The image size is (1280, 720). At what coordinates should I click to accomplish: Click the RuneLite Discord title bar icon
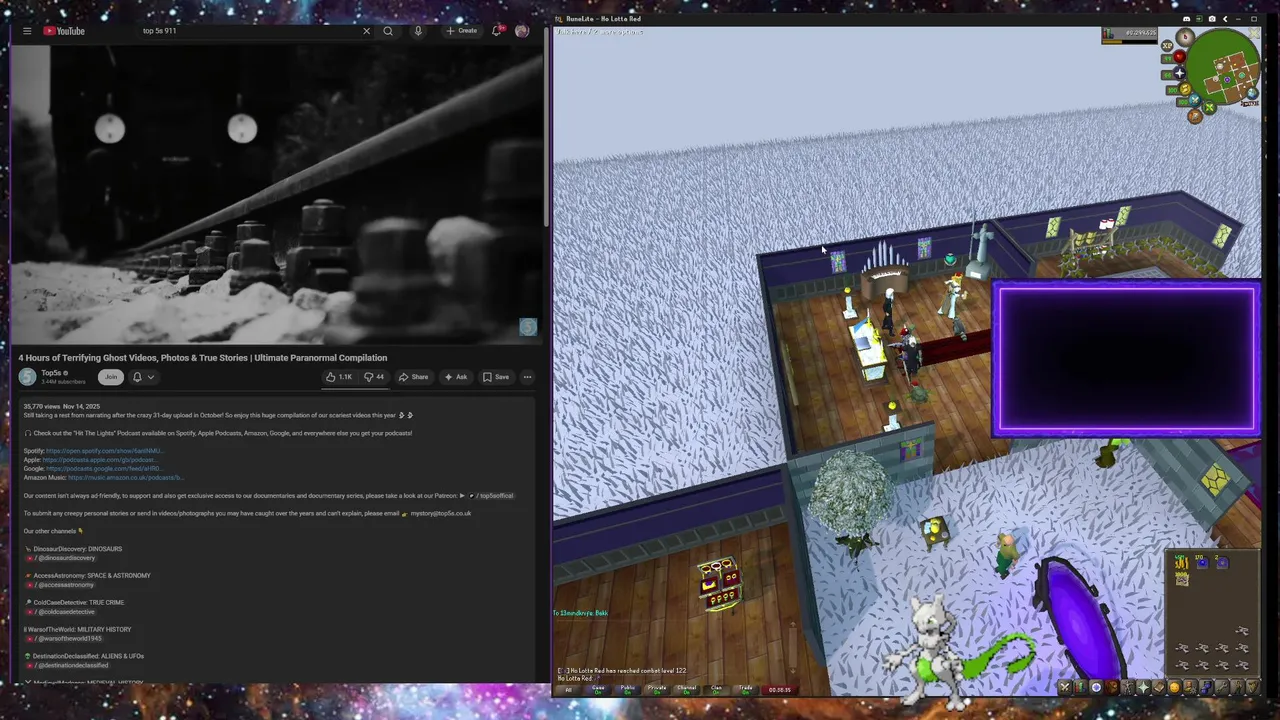1187,19
